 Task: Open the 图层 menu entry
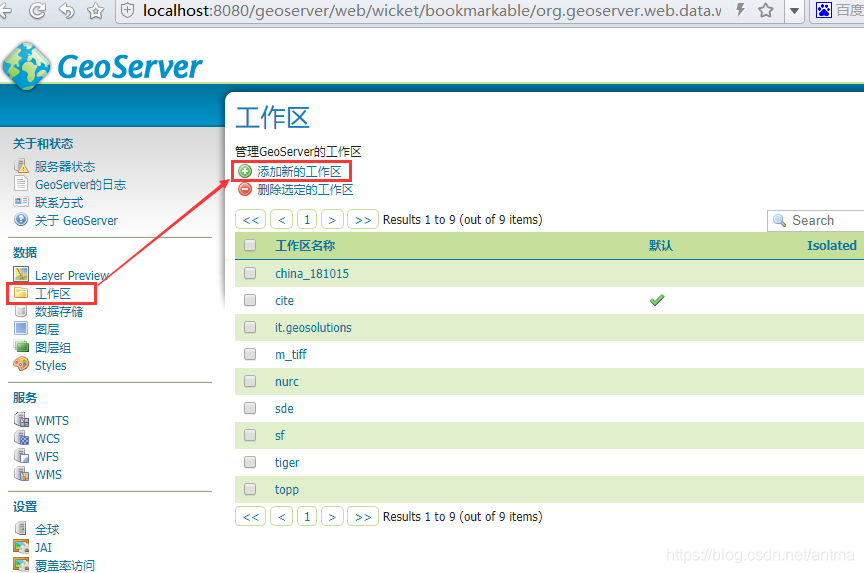[47, 329]
